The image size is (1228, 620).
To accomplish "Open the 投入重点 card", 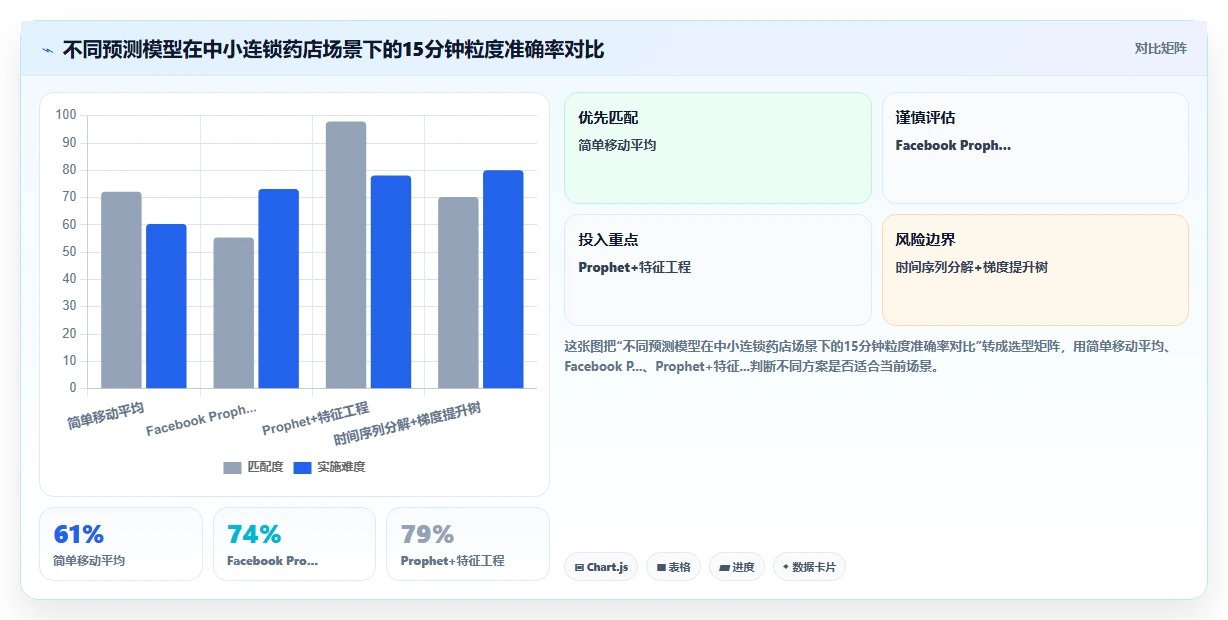I will coord(718,270).
